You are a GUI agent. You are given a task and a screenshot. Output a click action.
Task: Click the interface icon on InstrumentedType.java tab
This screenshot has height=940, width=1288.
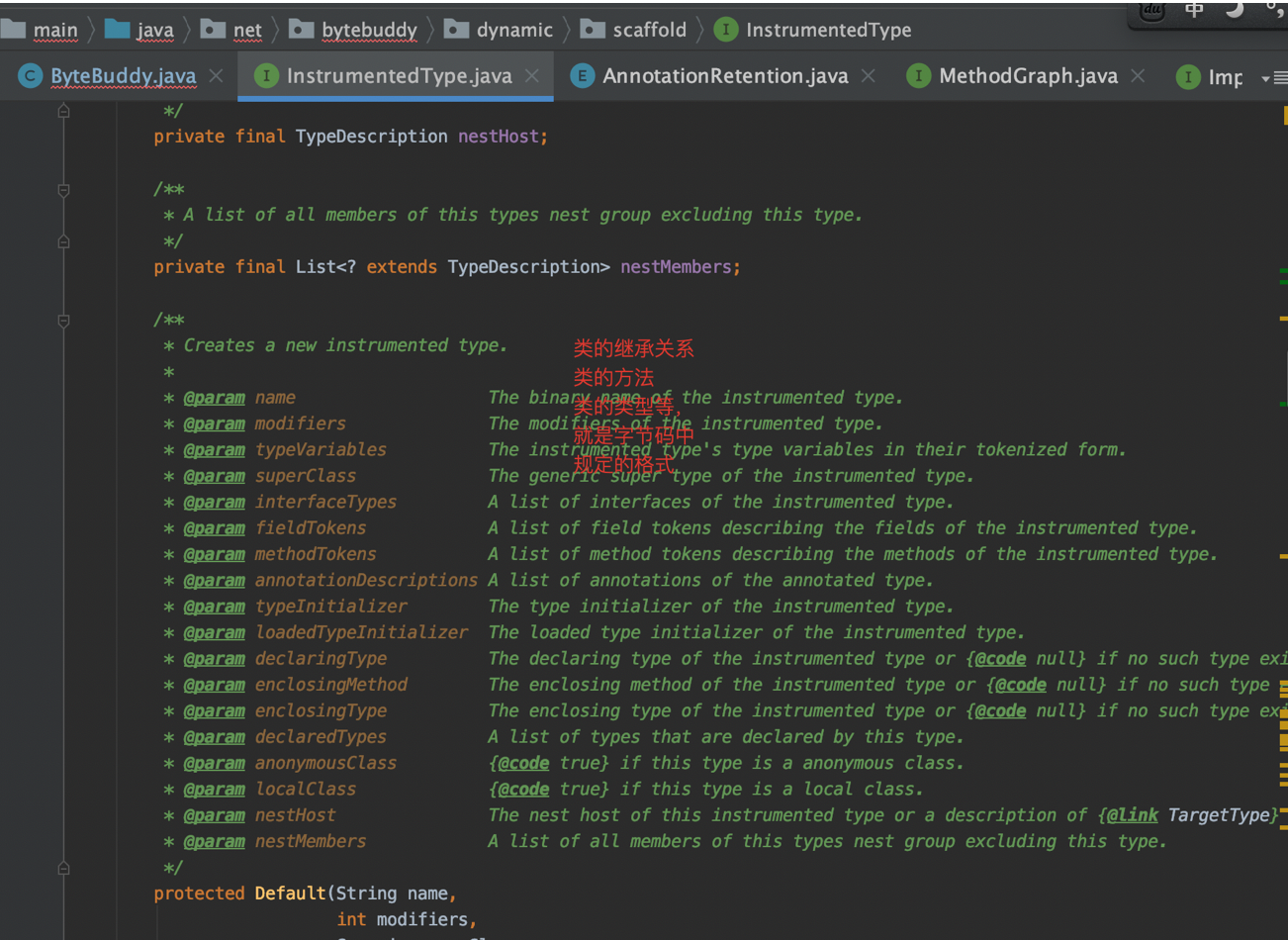(266, 76)
